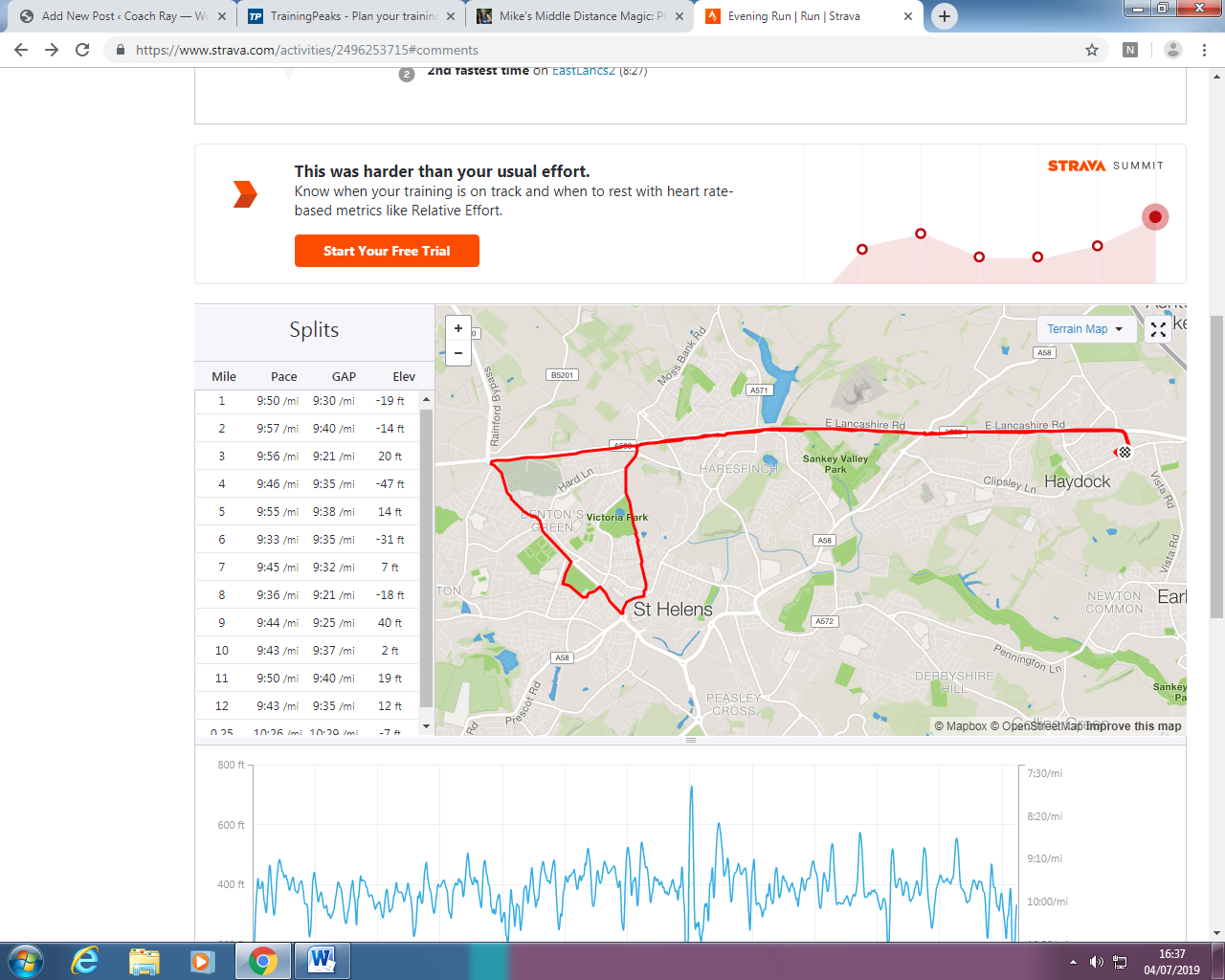1225x980 pixels.
Task: Zoom in on the route map
Action: click(x=458, y=328)
